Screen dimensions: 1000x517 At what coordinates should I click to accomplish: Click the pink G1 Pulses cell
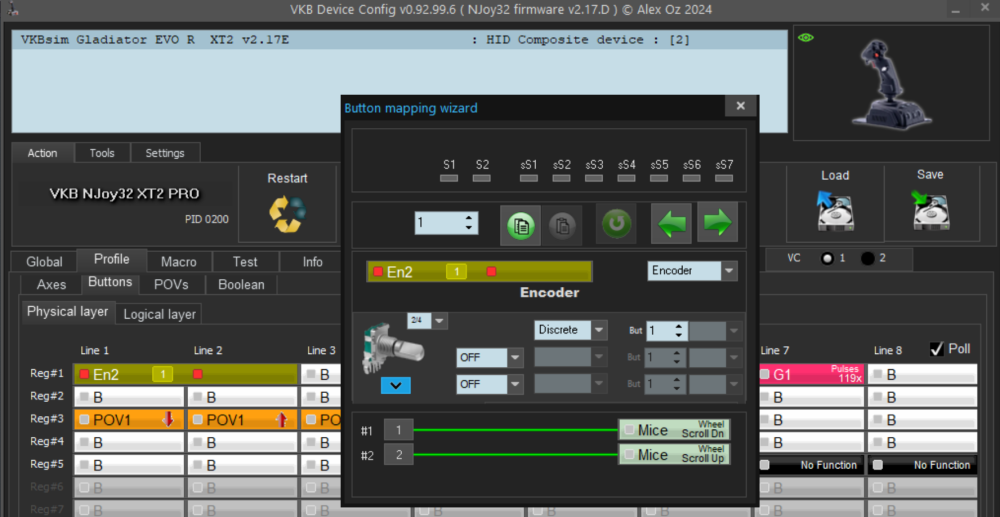pos(810,374)
